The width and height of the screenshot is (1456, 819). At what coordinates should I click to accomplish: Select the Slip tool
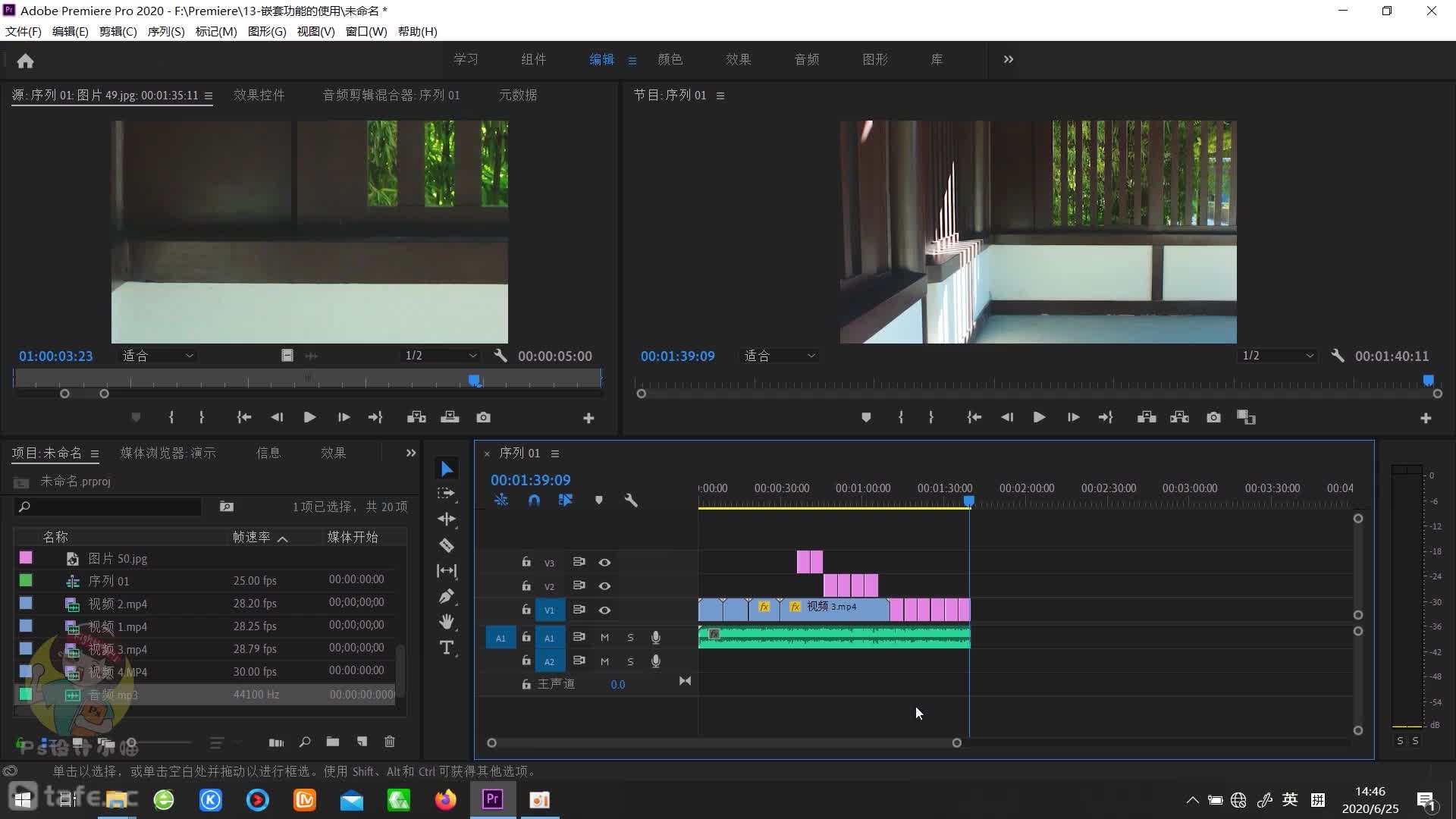[447, 570]
